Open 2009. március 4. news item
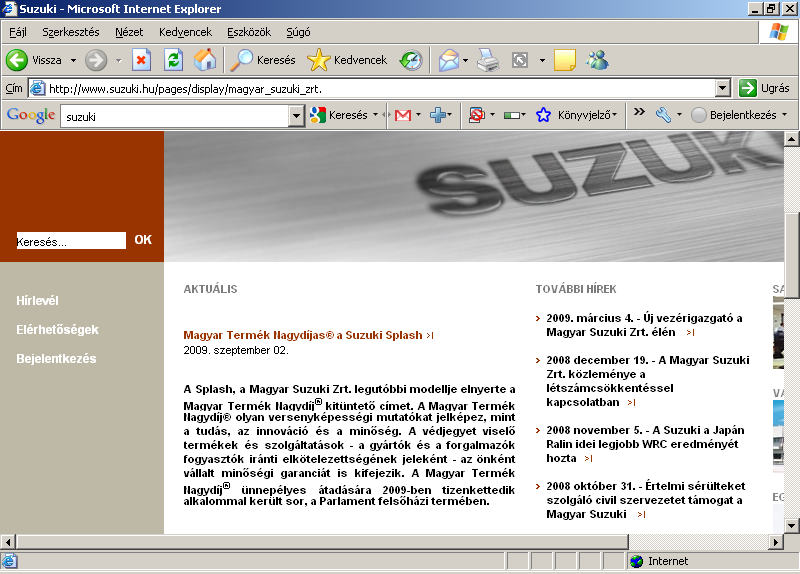This screenshot has height=574, width=800. (644, 325)
